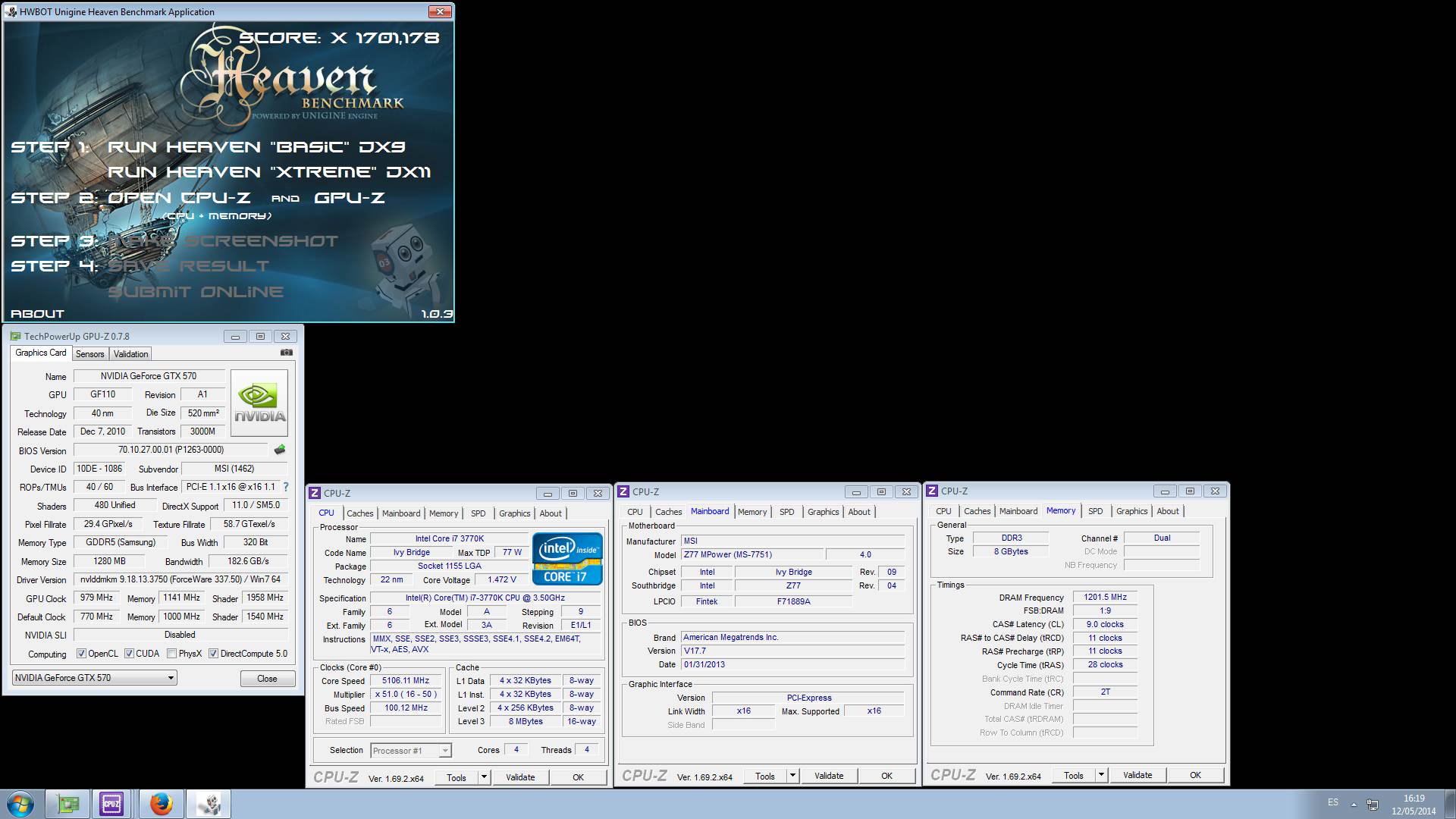Click title icon of CPU-Z Memory window
The image size is (1456, 819).
[x=932, y=491]
